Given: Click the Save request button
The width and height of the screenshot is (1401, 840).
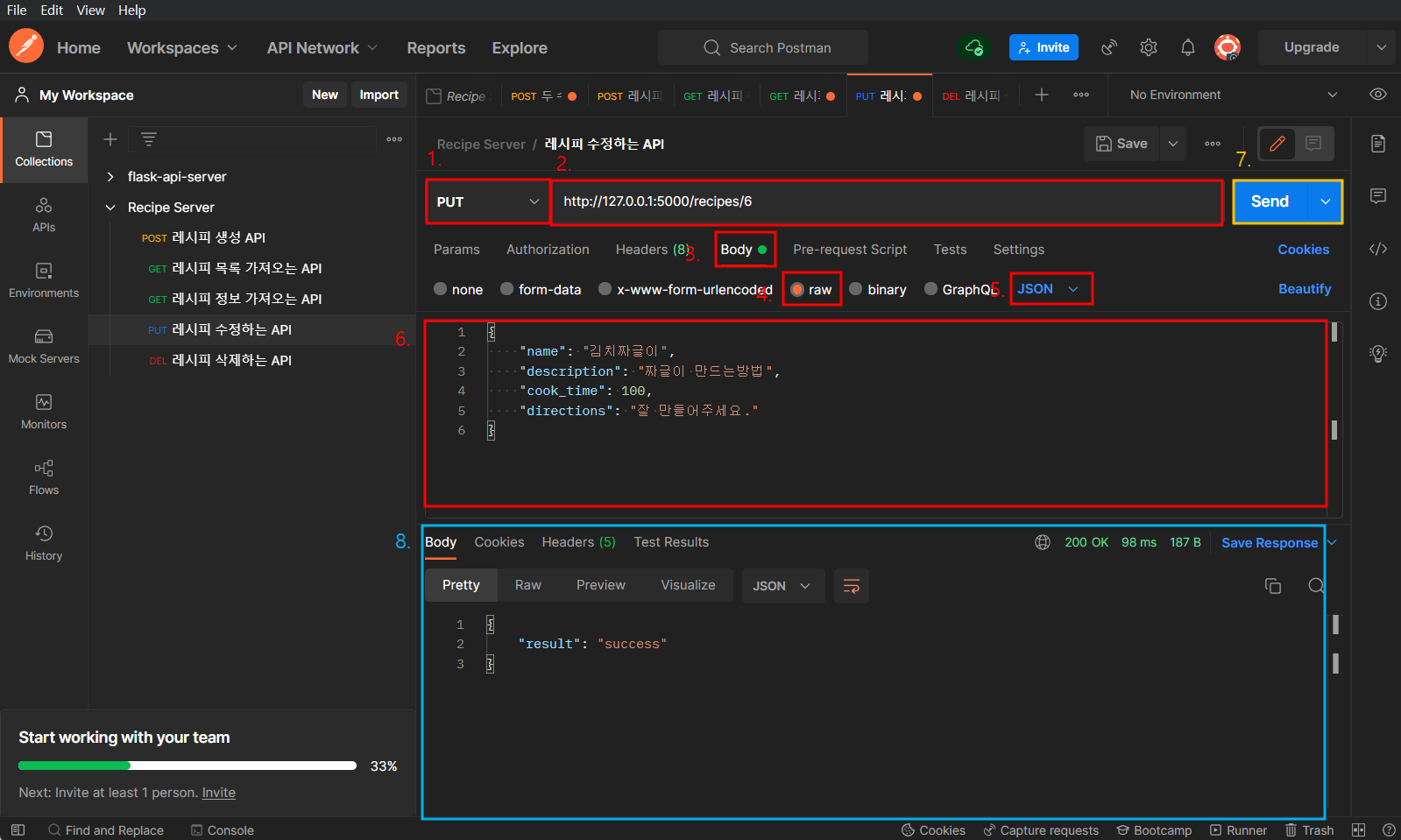Looking at the screenshot, I should [x=1122, y=144].
